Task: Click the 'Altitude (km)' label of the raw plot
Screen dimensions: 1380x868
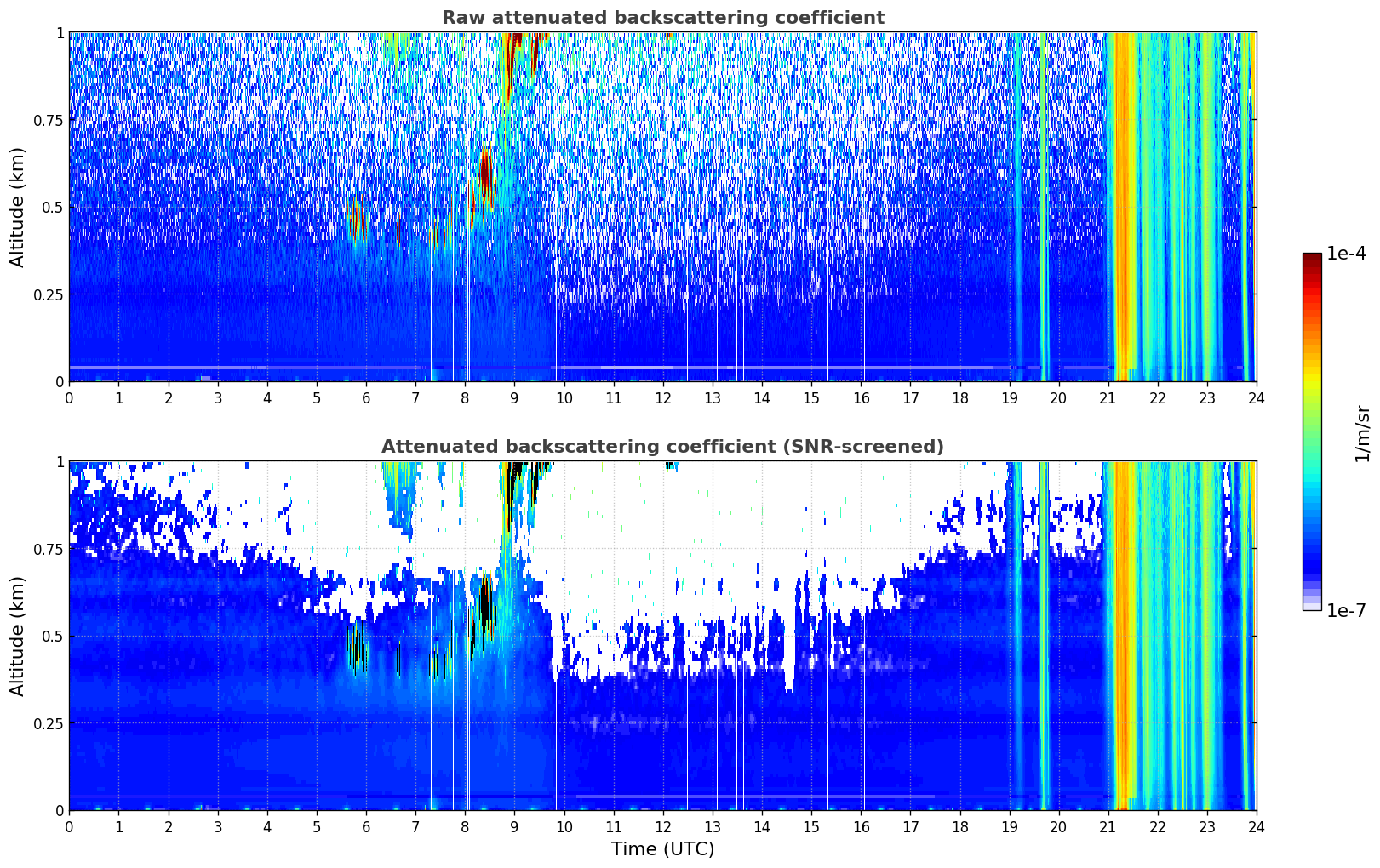Action: (18, 207)
